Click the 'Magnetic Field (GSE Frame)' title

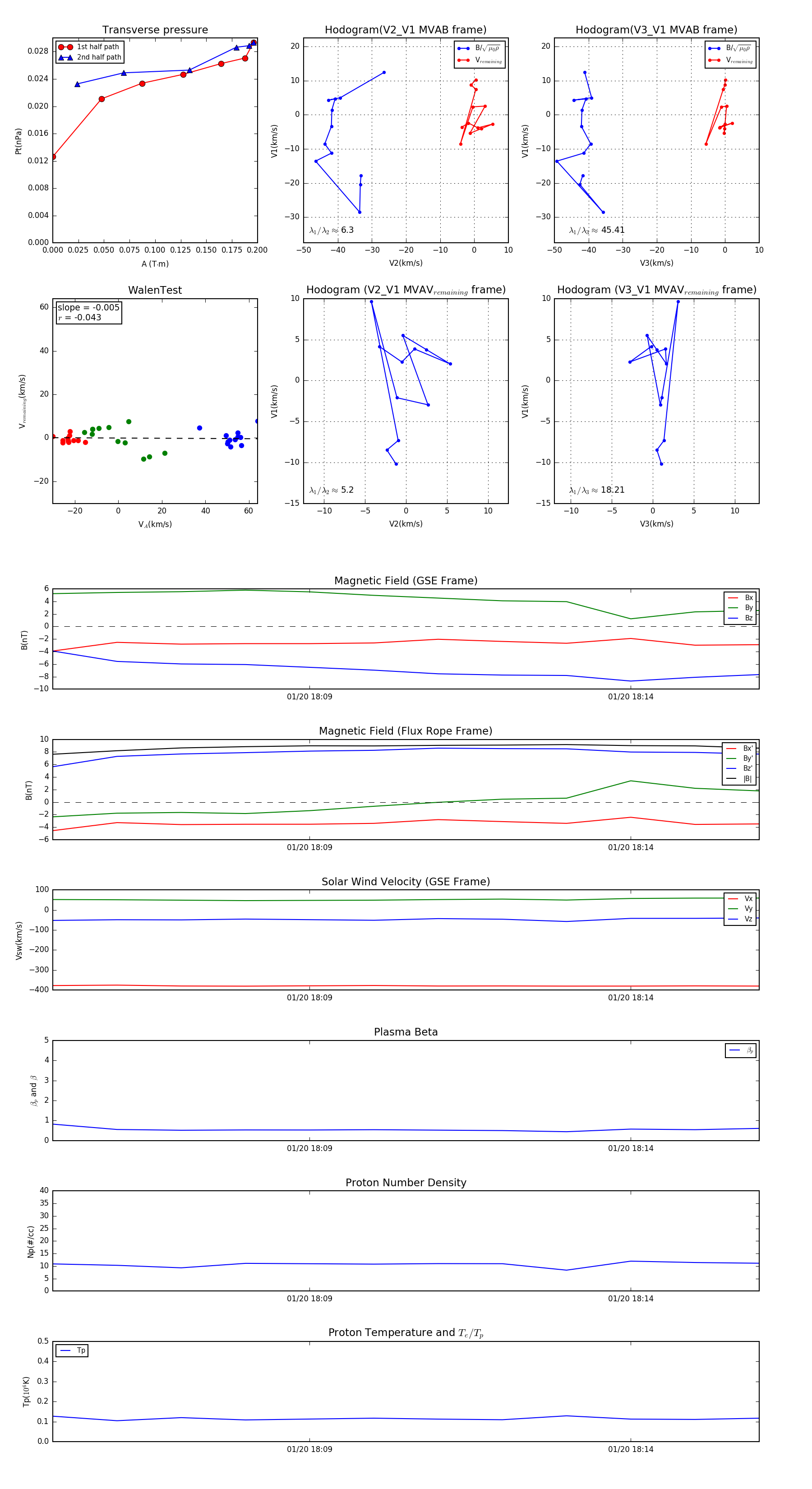pyautogui.click(x=406, y=581)
